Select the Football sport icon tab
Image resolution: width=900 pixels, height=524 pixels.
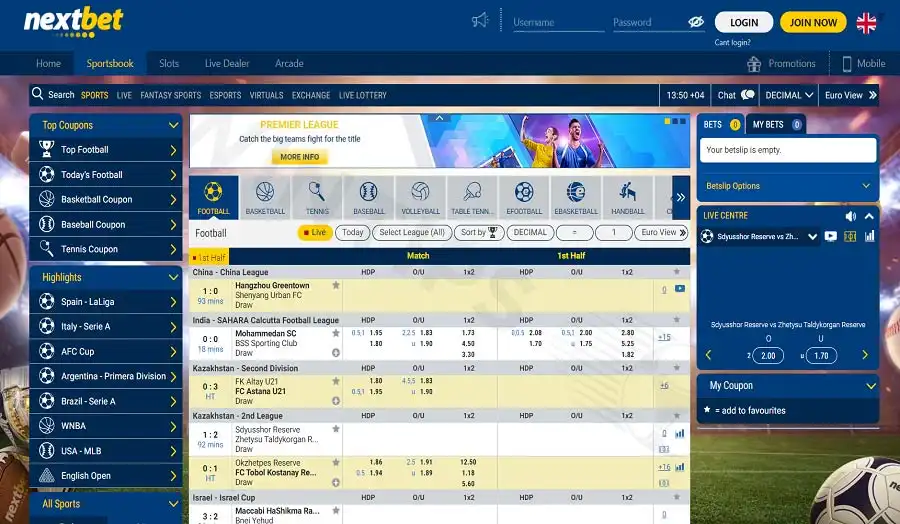(214, 197)
